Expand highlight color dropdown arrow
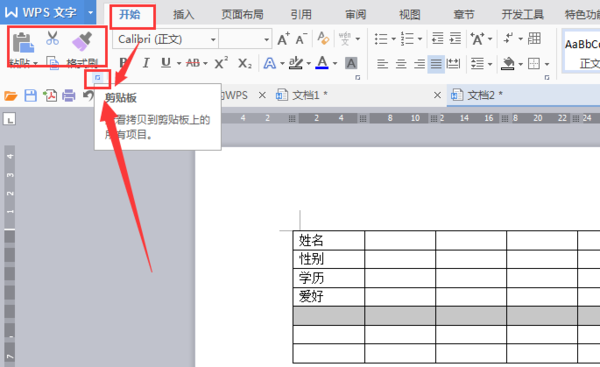600x367 pixels. click(x=308, y=64)
